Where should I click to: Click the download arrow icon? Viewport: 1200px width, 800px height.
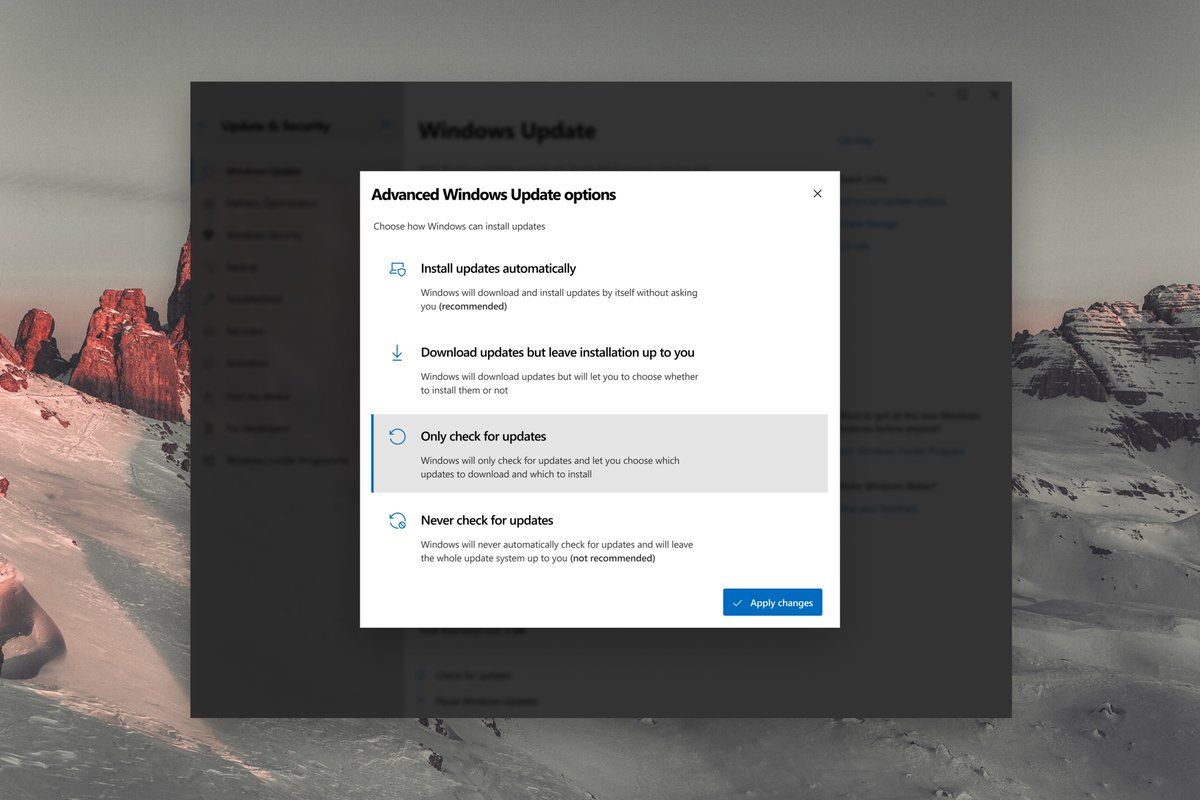click(397, 353)
